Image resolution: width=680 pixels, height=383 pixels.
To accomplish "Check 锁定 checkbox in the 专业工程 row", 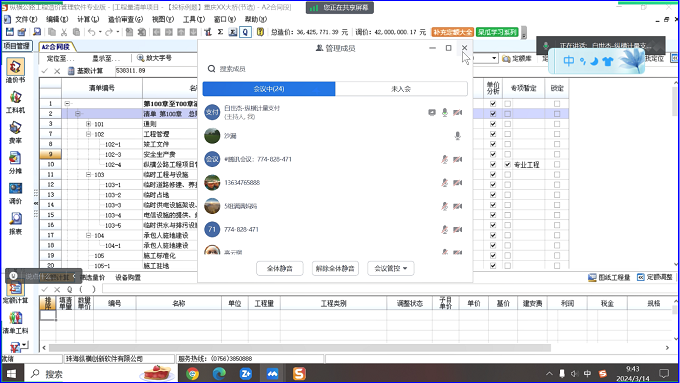I will [x=557, y=164].
